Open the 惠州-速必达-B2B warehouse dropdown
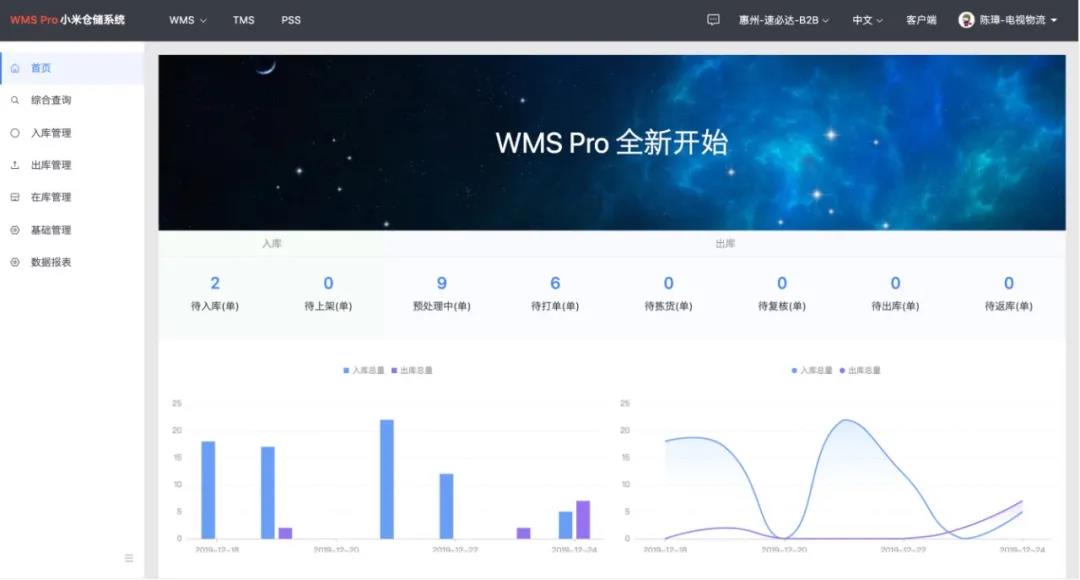The height and width of the screenshot is (580, 1080). click(783, 20)
